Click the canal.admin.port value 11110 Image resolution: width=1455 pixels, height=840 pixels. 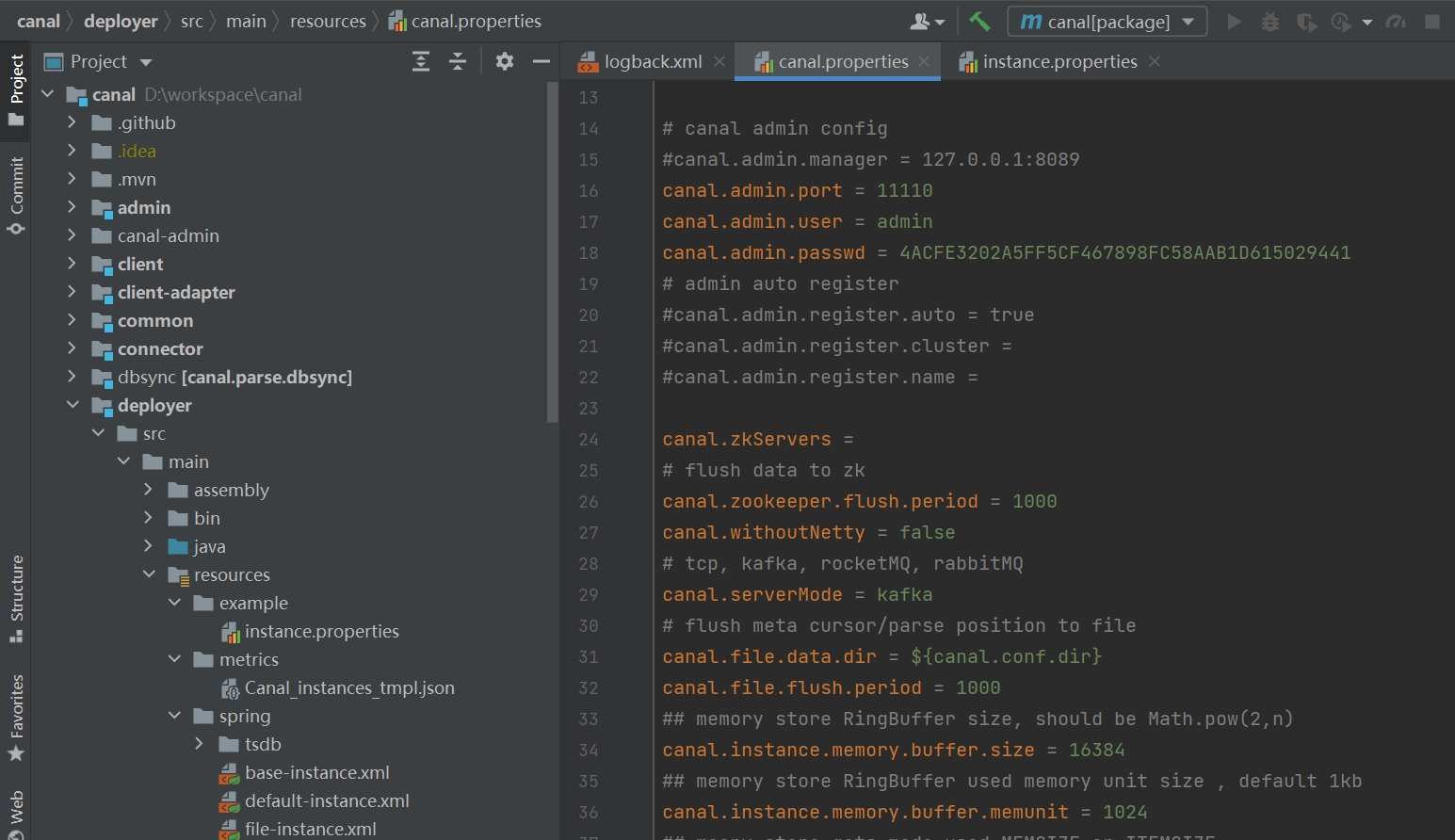tap(904, 190)
